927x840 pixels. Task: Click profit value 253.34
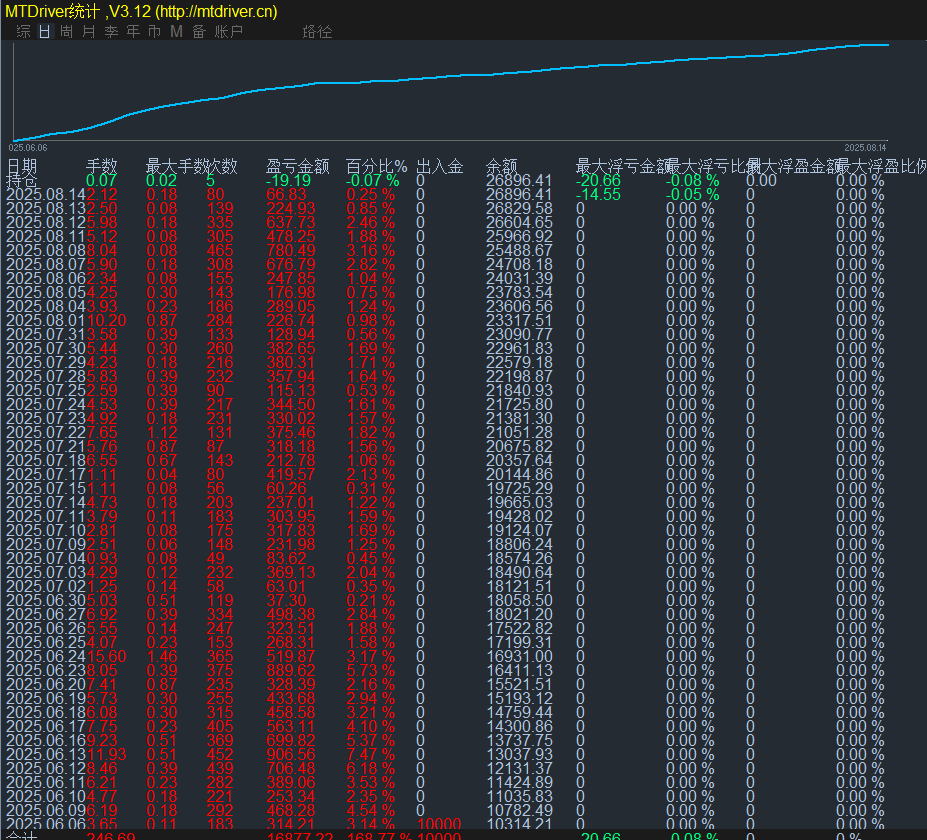(291, 797)
